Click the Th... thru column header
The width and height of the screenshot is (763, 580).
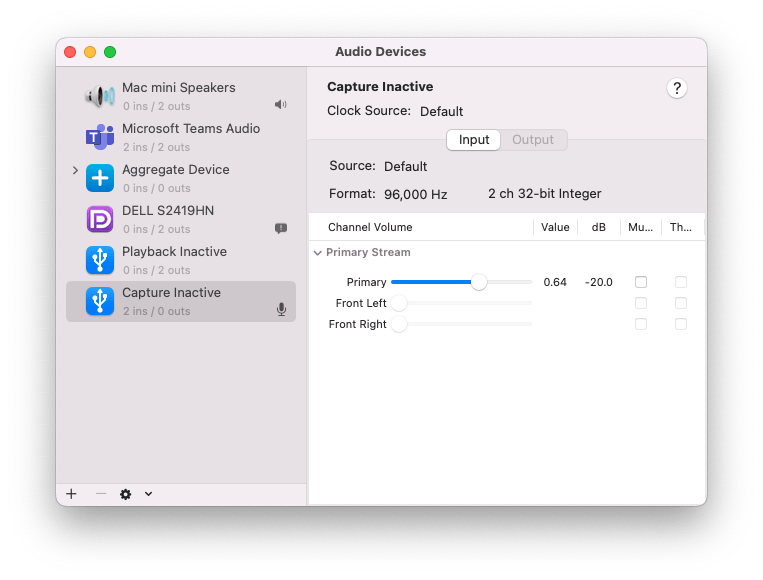tap(681, 227)
